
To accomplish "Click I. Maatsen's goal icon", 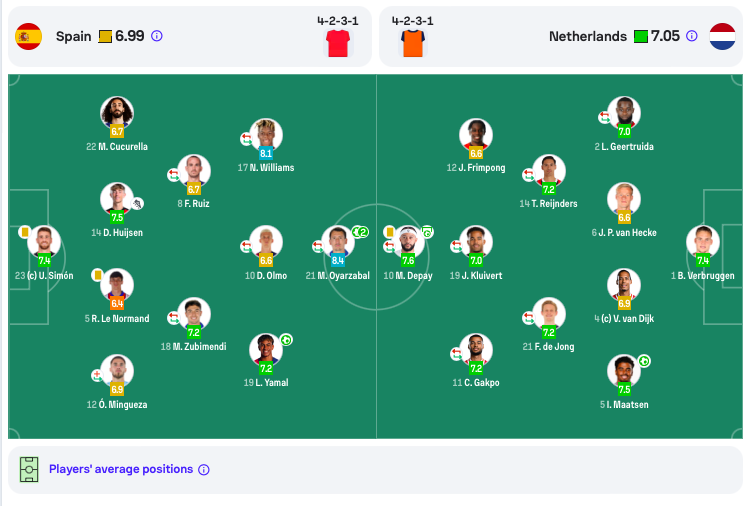I will (644, 361).
